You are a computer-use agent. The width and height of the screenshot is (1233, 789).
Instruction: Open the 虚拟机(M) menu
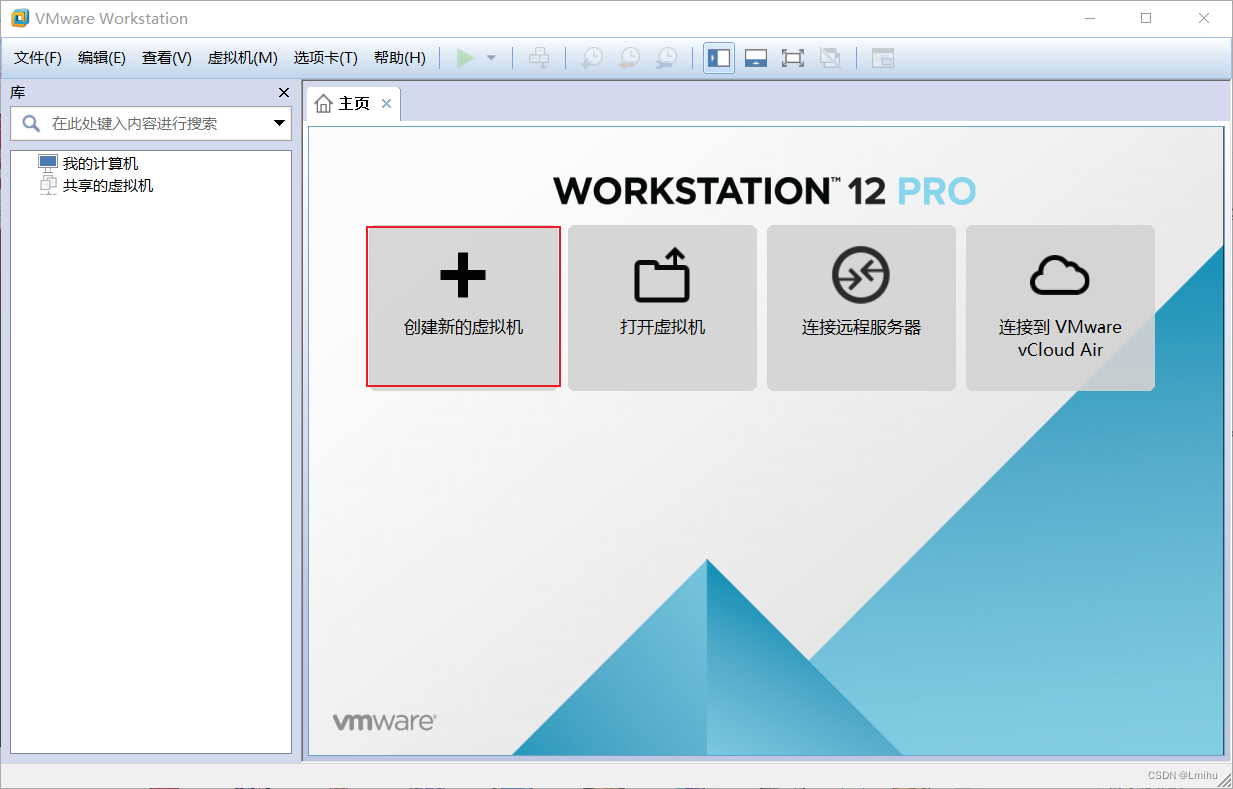242,58
